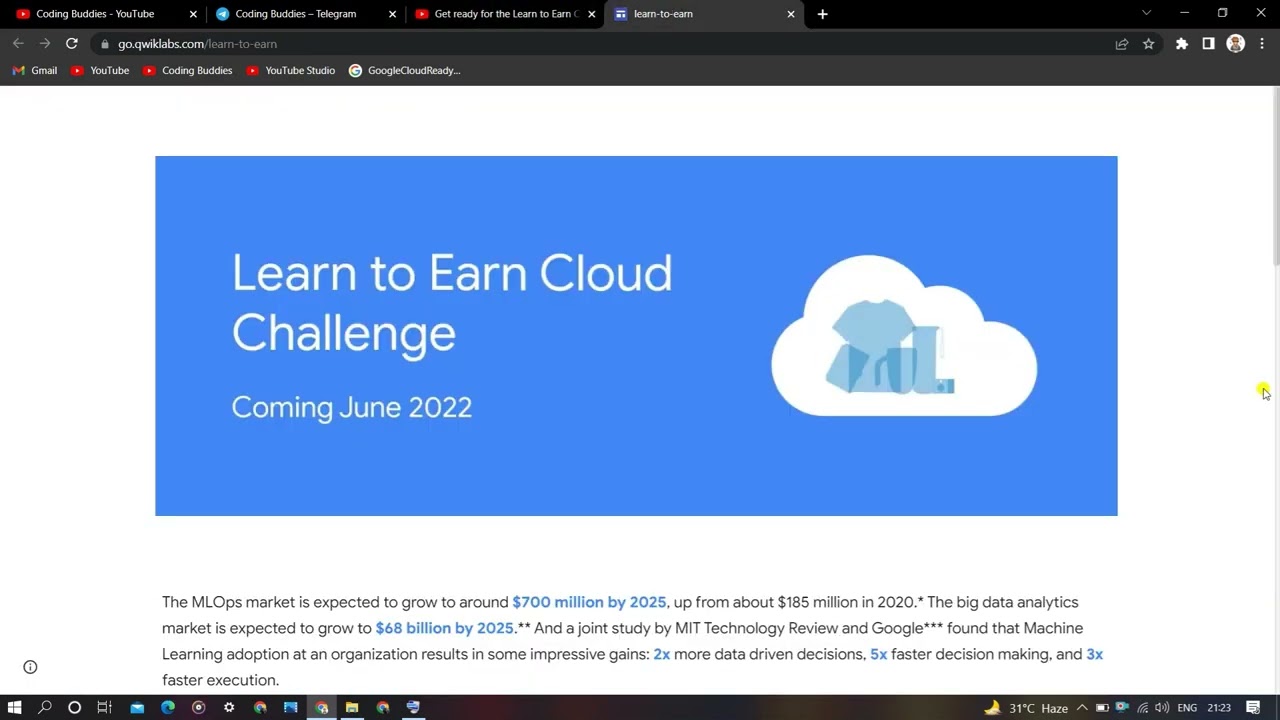The width and height of the screenshot is (1280, 720).
Task: Click the 3x highlighted text
Action: coord(1094,654)
